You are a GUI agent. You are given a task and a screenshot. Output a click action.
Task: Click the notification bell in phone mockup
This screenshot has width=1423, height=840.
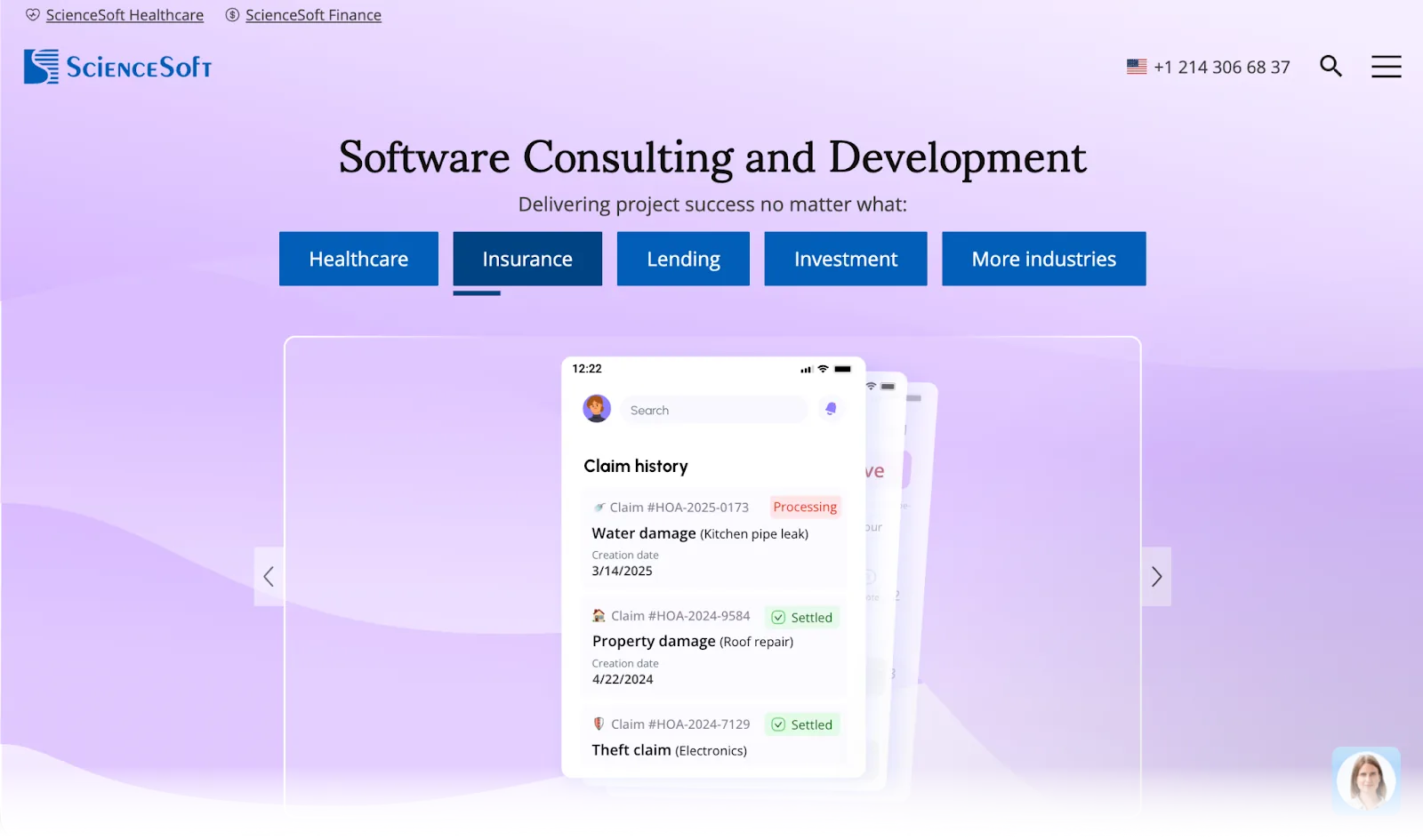831,409
